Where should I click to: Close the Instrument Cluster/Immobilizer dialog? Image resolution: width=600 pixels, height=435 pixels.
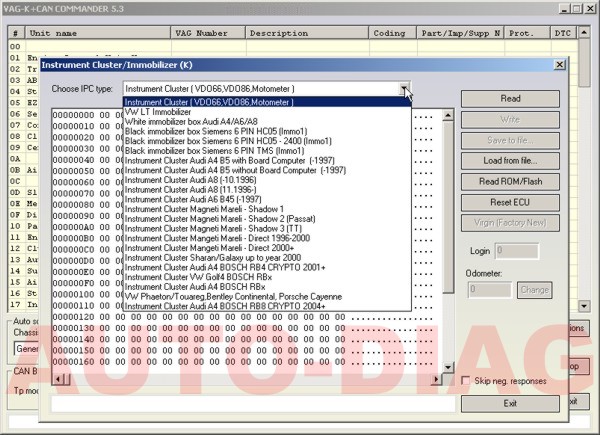coord(559,65)
